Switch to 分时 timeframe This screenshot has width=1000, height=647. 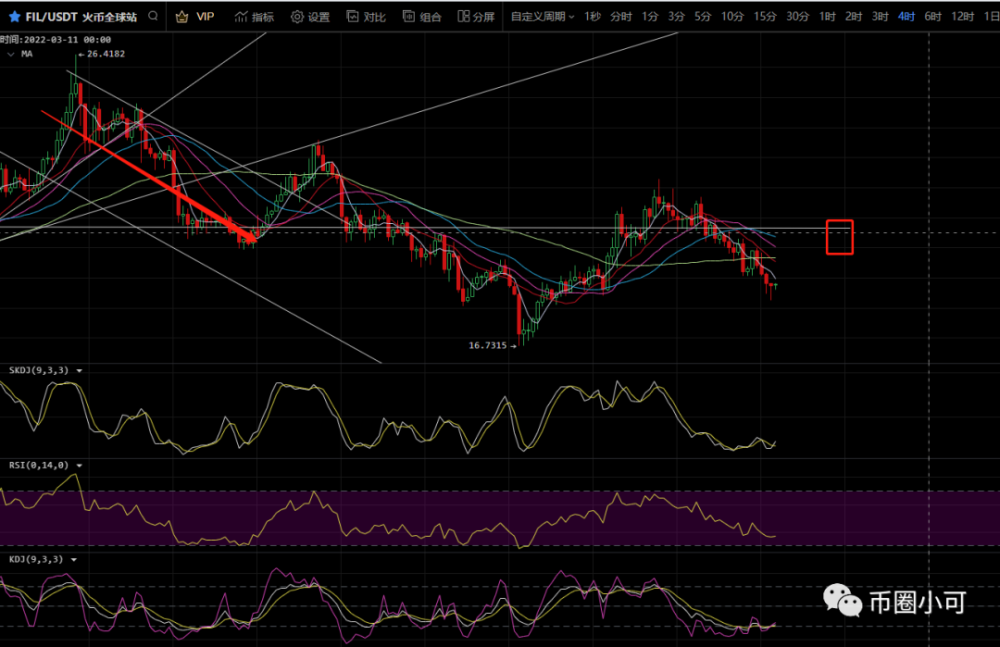[621, 17]
